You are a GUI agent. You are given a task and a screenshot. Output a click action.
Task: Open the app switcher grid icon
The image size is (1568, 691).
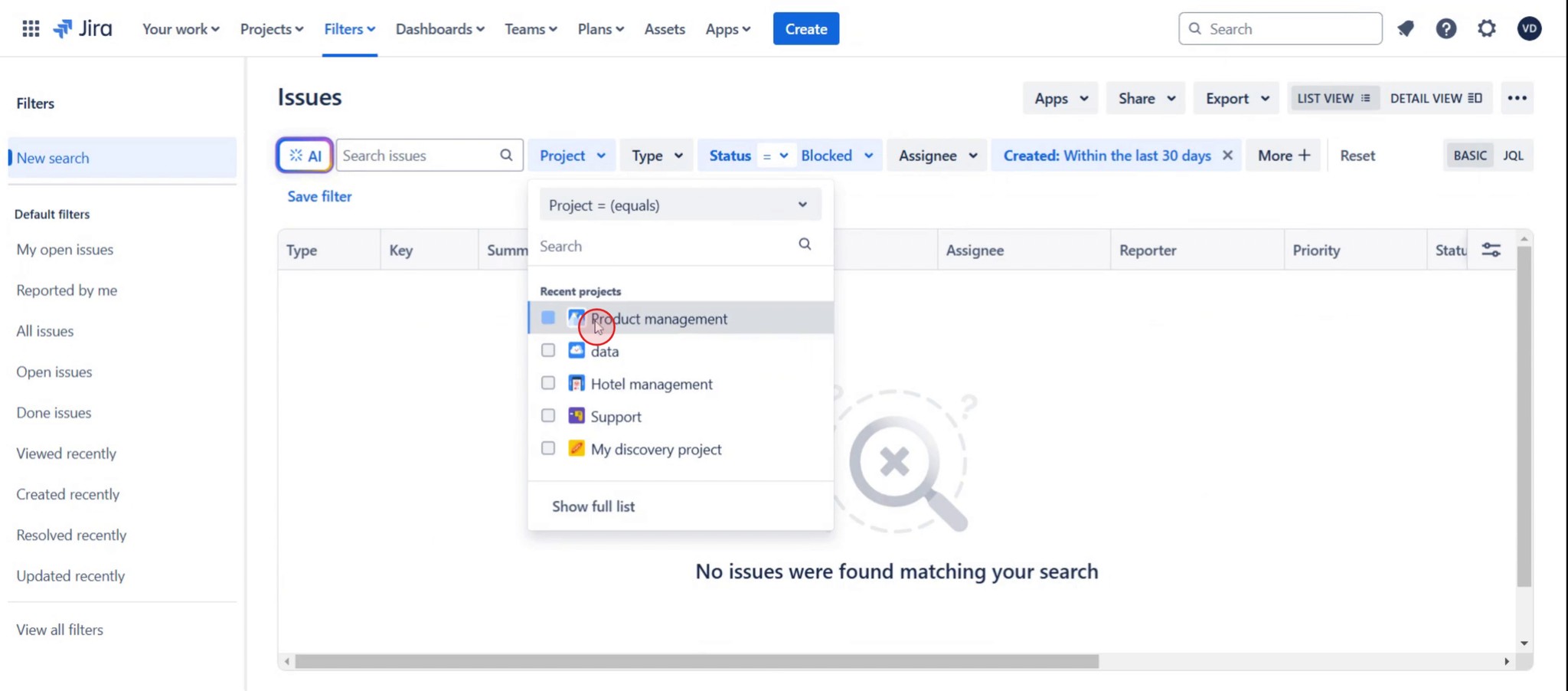(x=31, y=28)
